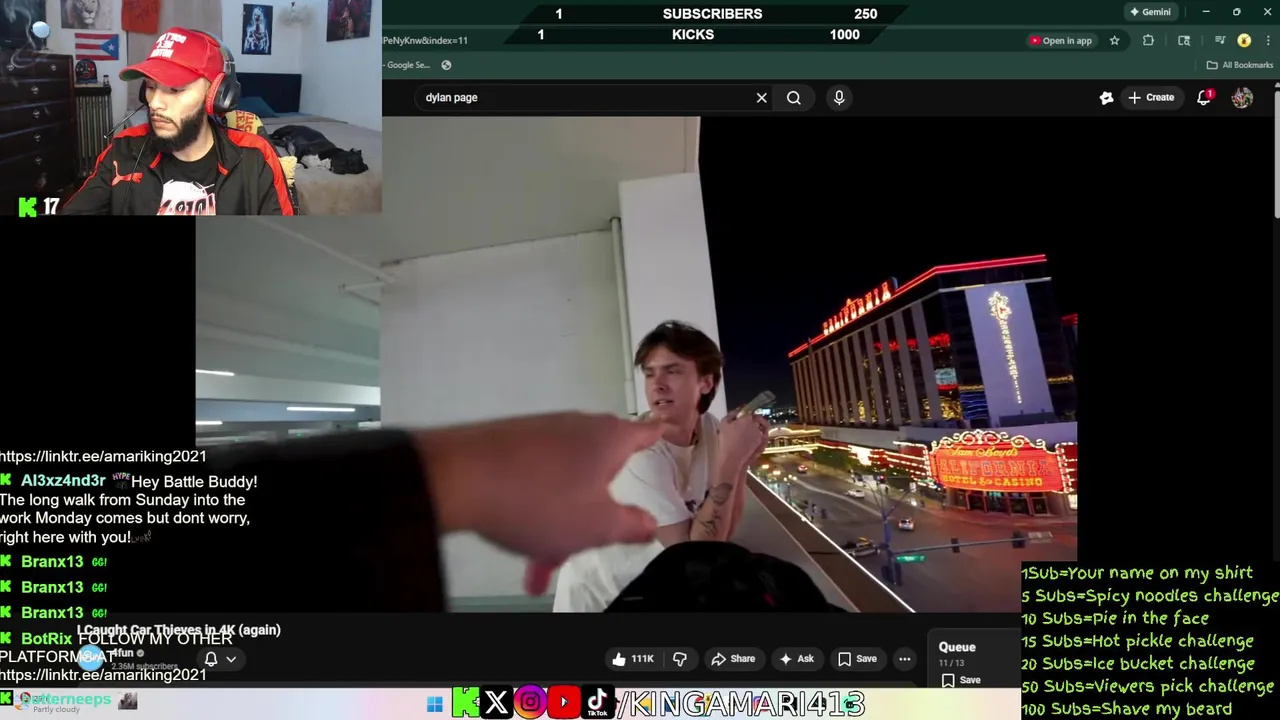Click the Google Search bookmark

(408, 65)
